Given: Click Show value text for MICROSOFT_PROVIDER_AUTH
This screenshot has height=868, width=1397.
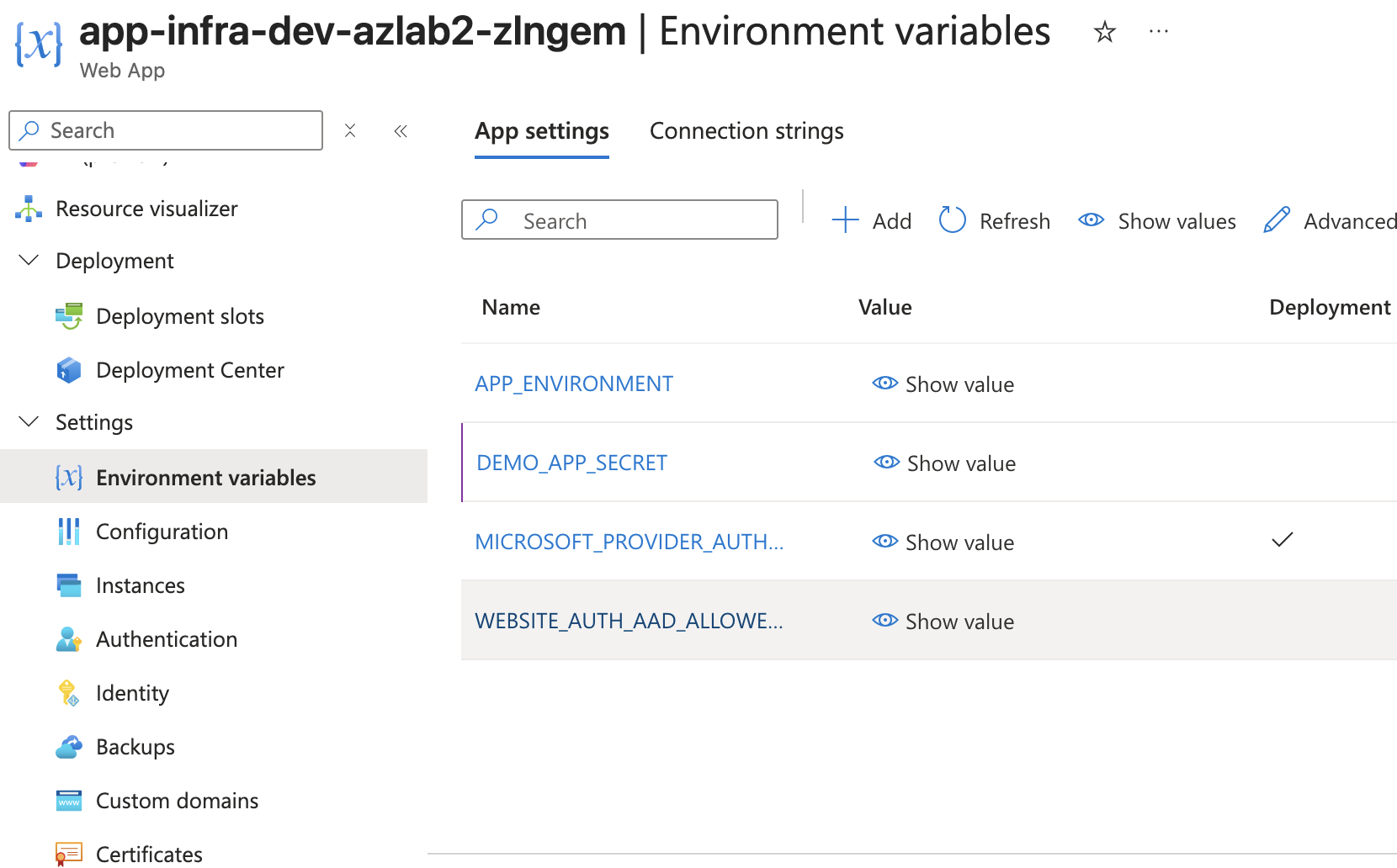Looking at the screenshot, I should pos(960,542).
